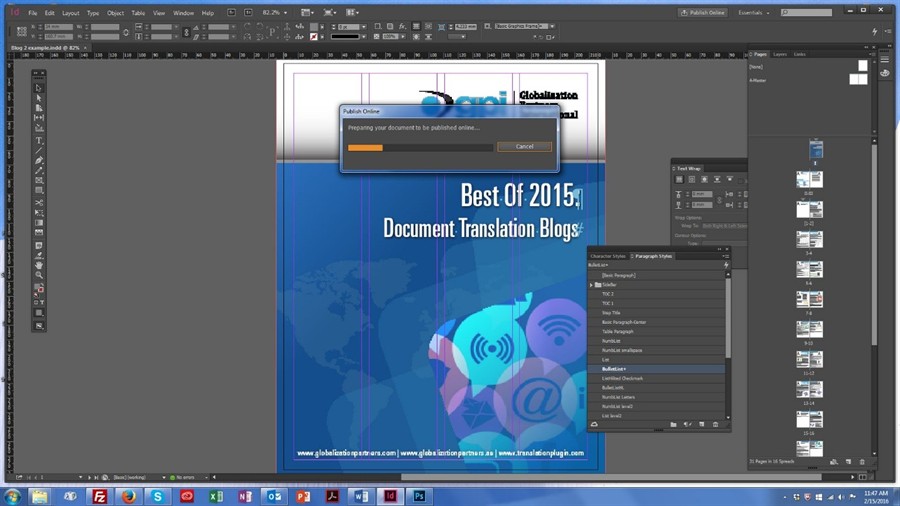The height and width of the screenshot is (506, 900).
Task: Select the TOC 2 paragraph style
Action: coord(657,294)
